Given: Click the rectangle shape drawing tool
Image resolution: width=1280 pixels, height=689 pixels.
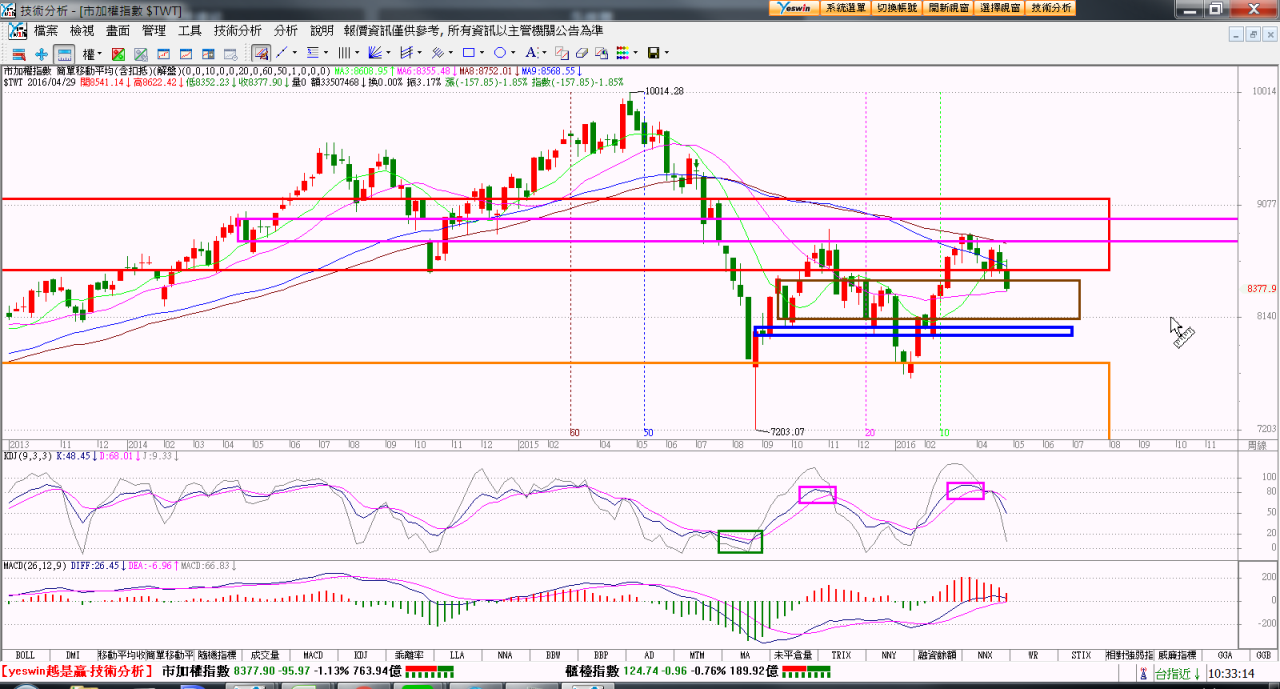Looking at the screenshot, I should coord(468,53).
